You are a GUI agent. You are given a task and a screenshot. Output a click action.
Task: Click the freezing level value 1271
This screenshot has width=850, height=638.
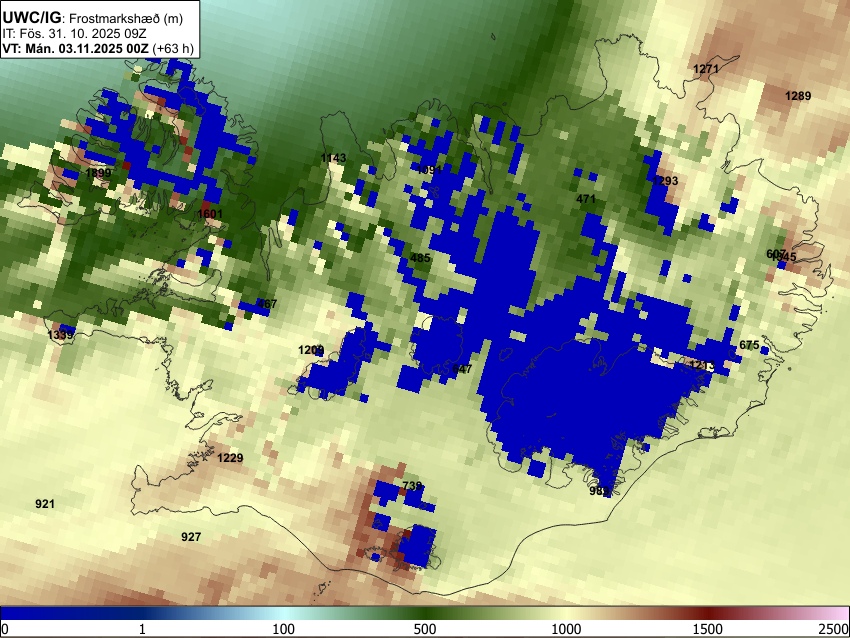coord(706,69)
